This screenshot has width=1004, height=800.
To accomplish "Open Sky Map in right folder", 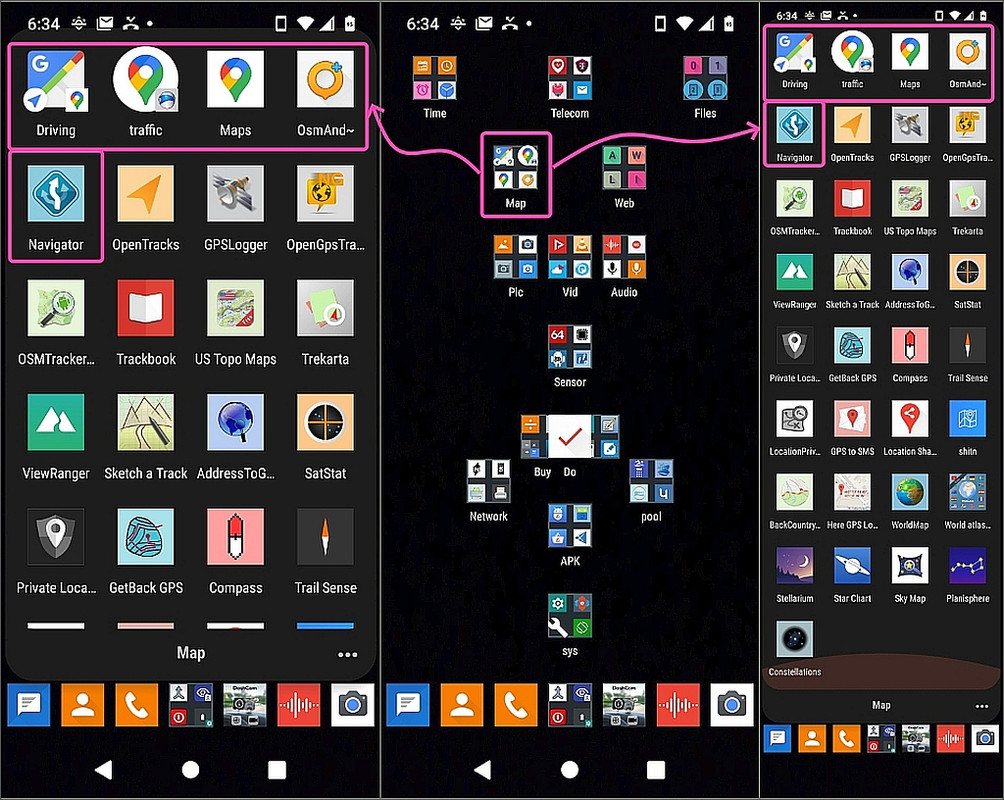I will point(910,566).
